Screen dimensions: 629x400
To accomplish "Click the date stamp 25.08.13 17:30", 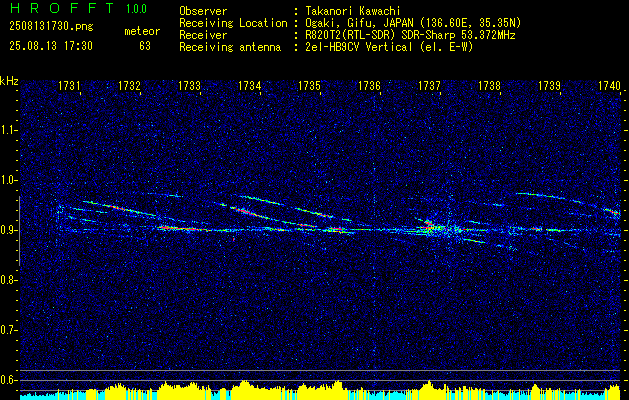I will click(51, 46).
